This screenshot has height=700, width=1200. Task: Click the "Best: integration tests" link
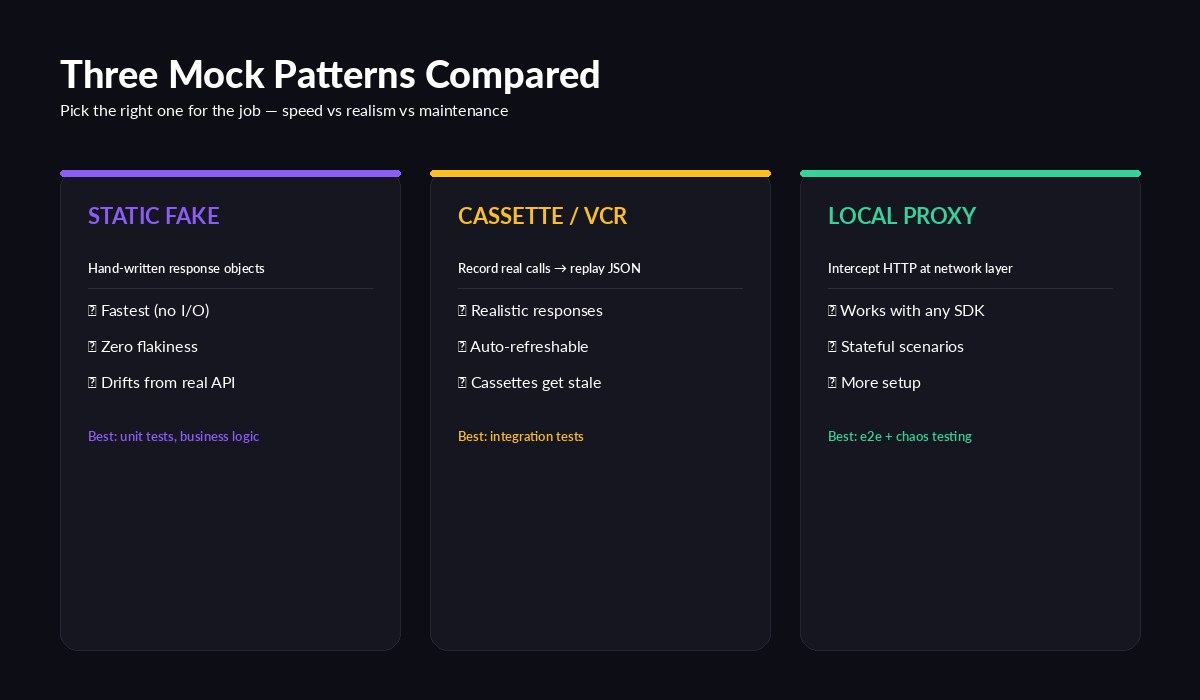(x=521, y=436)
